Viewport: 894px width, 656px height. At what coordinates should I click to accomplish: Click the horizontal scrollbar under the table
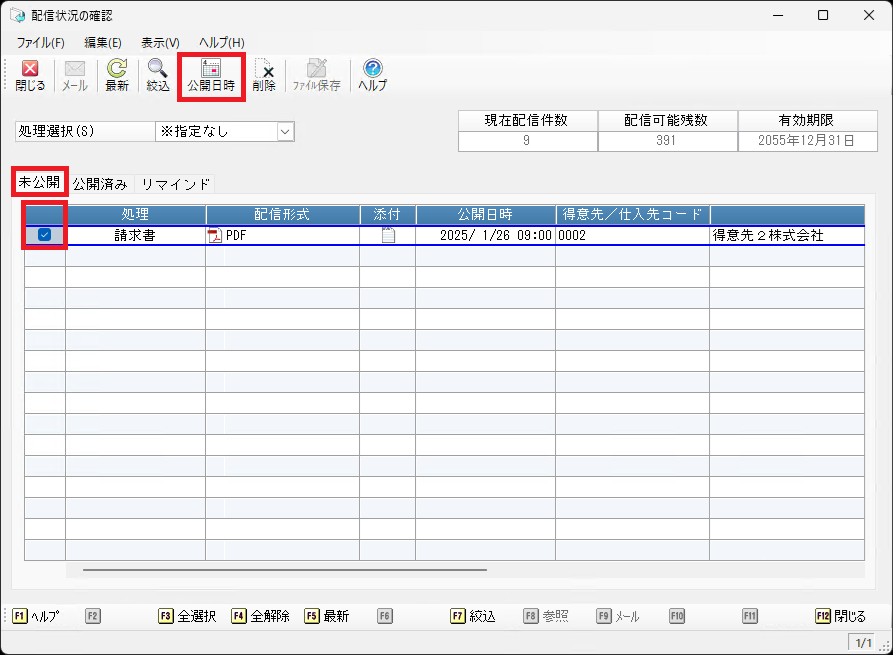285,569
